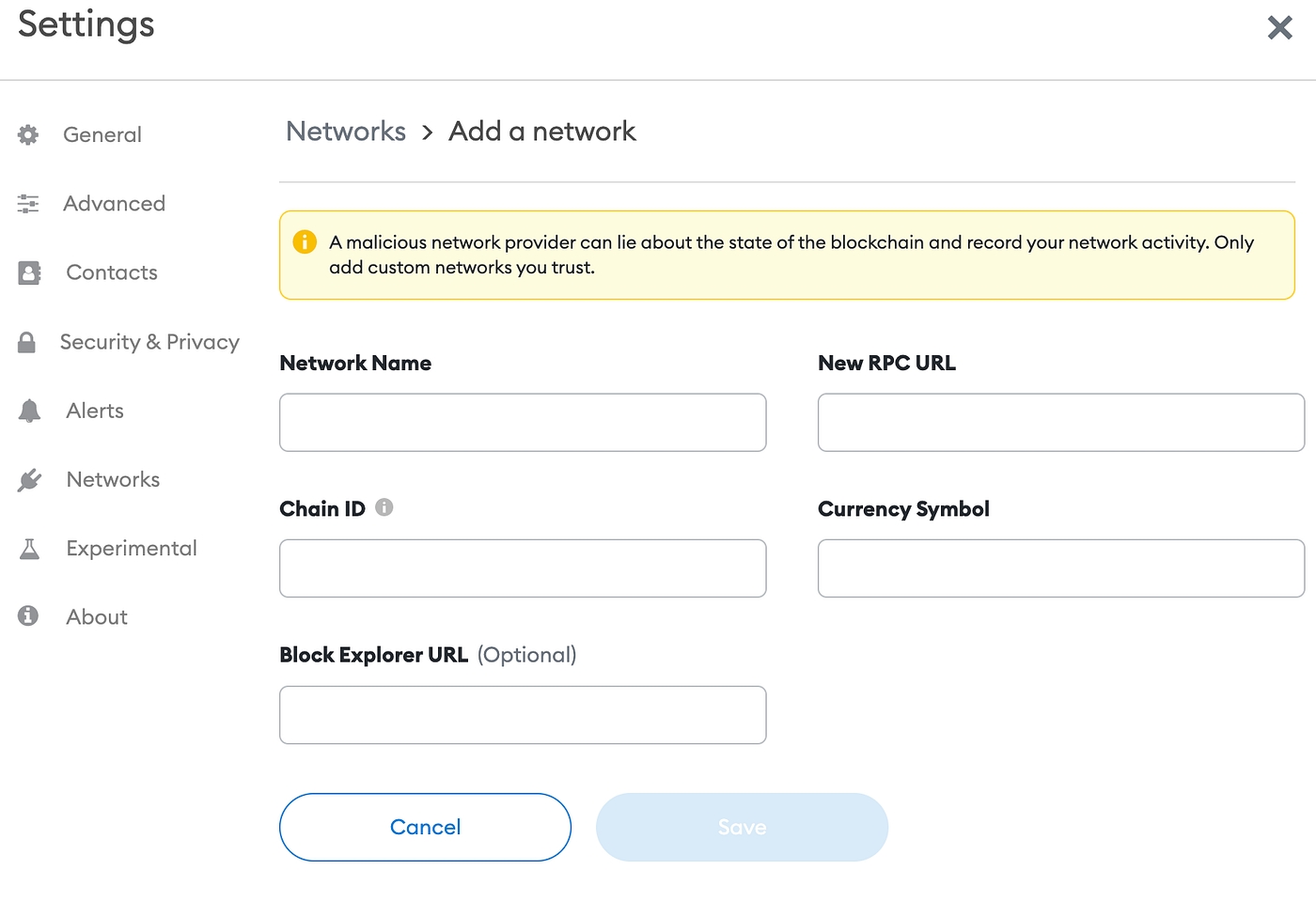Click the Networks plug icon

click(x=29, y=480)
